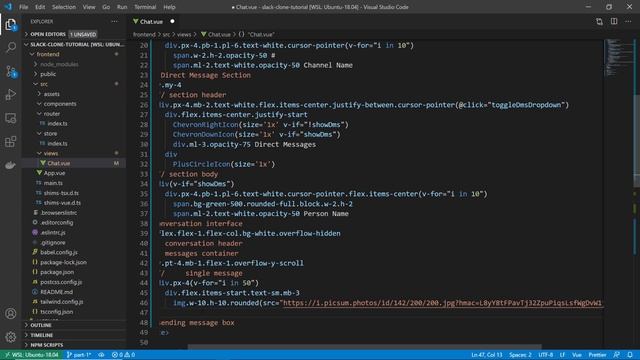
Task: Open the Source Control view
Action: [x=11, y=72]
